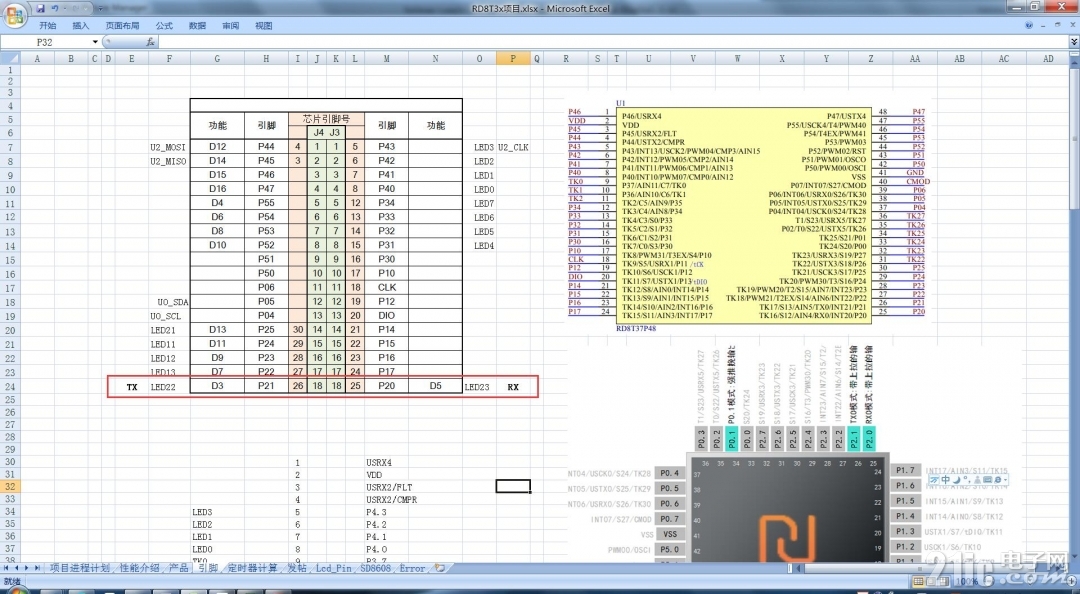The image size is (1080, 594).
Task: Click the fx Insert Function icon
Action: click(150, 42)
